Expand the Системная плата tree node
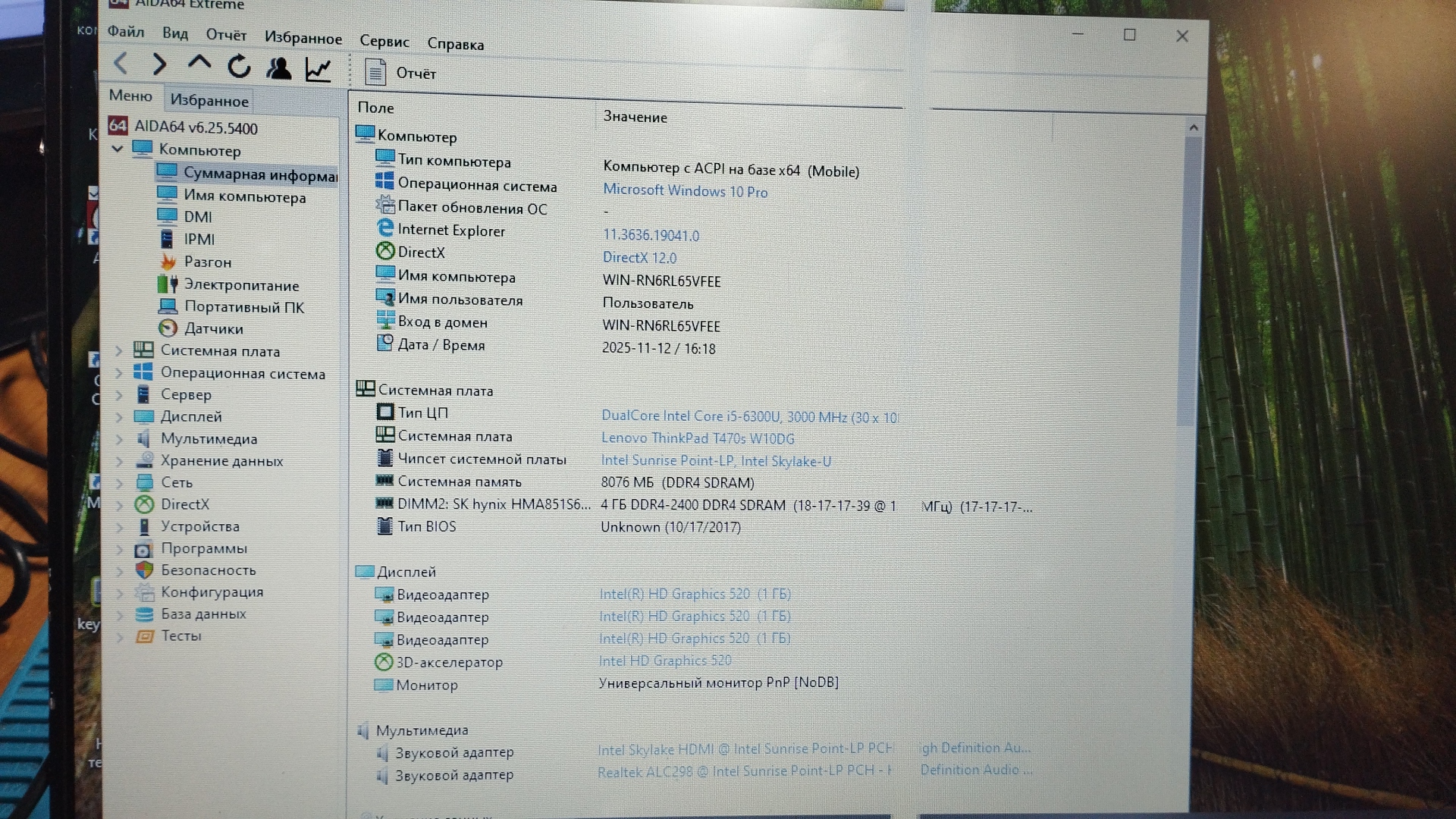Image resolution: width=1456 pixels, height=819 pixels. (x=119, y=351)
